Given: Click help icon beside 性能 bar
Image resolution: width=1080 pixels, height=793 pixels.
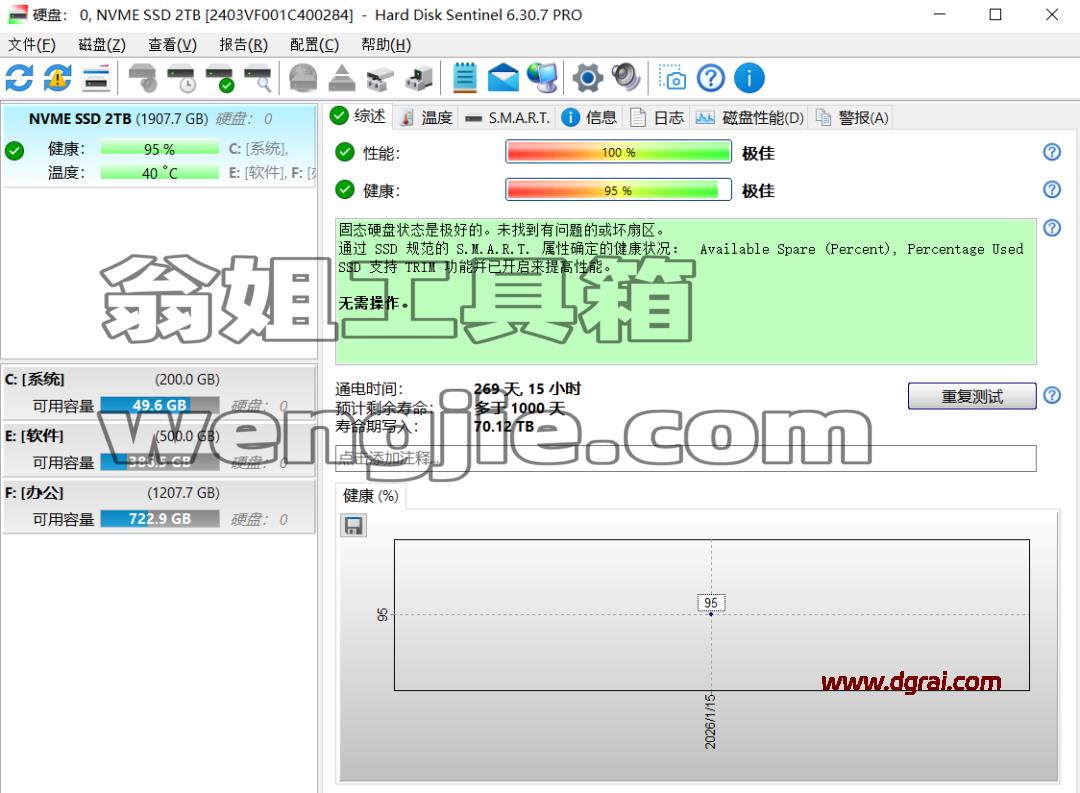Looking at the screenshot, I should pos(1052,152).
